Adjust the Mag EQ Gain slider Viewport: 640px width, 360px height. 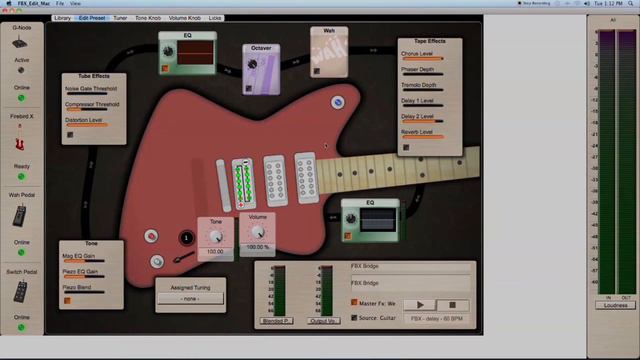pyautogui.click(x=84, y=261)
